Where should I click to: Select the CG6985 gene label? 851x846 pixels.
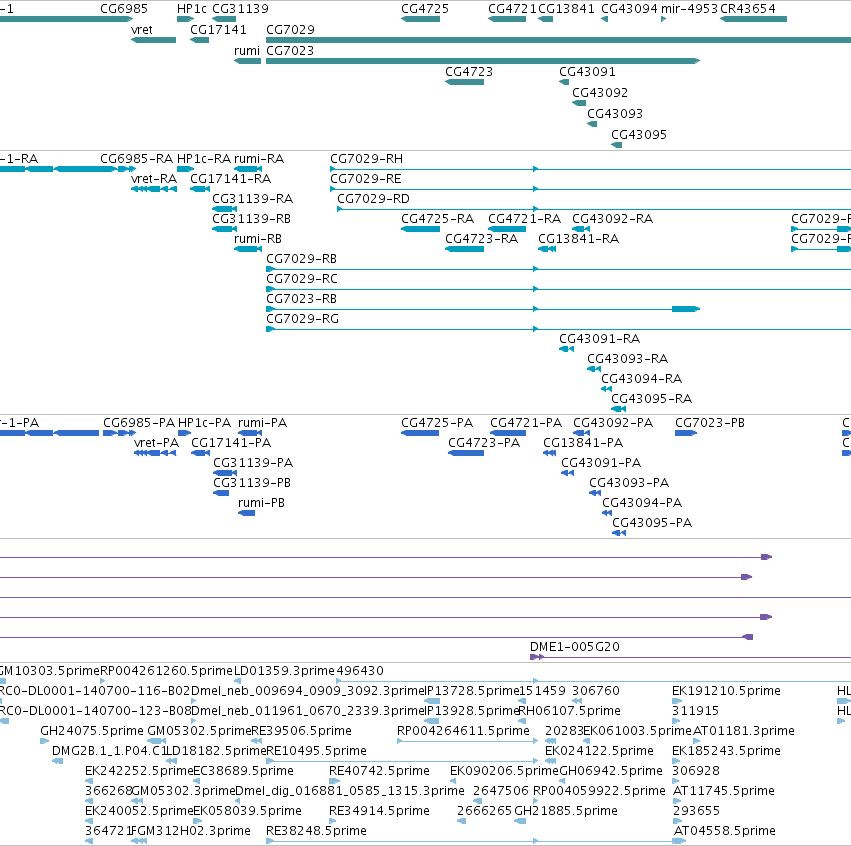coord(124,9)
